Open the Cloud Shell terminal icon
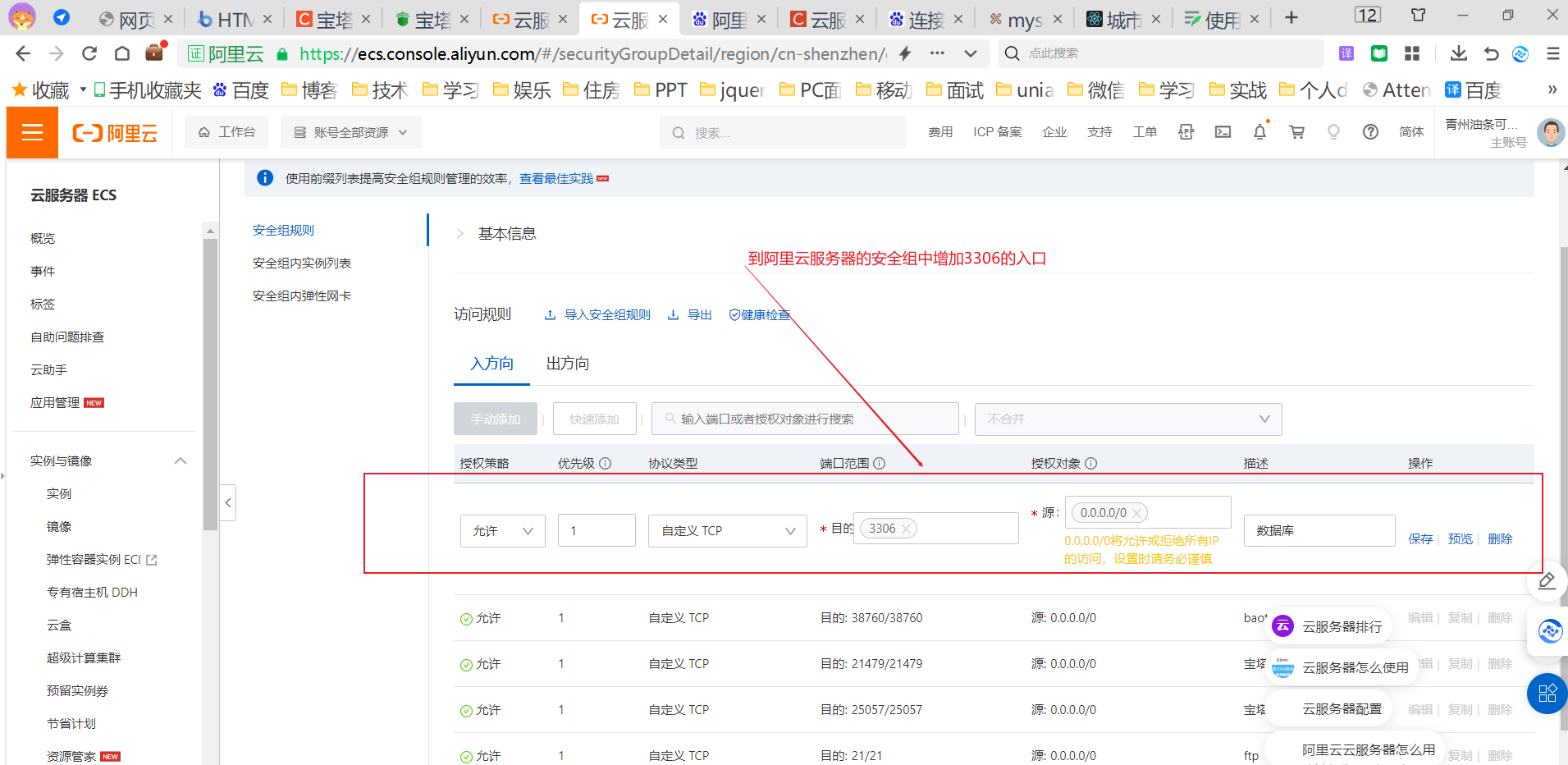The image size is (1568, 765). (1223, 132)
